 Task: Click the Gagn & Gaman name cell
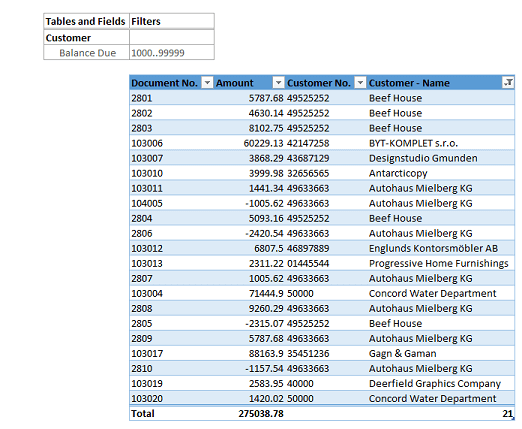coord(441,353)
